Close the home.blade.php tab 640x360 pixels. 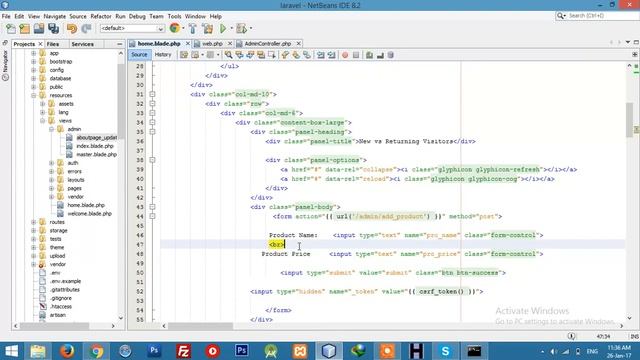point(188,43)
